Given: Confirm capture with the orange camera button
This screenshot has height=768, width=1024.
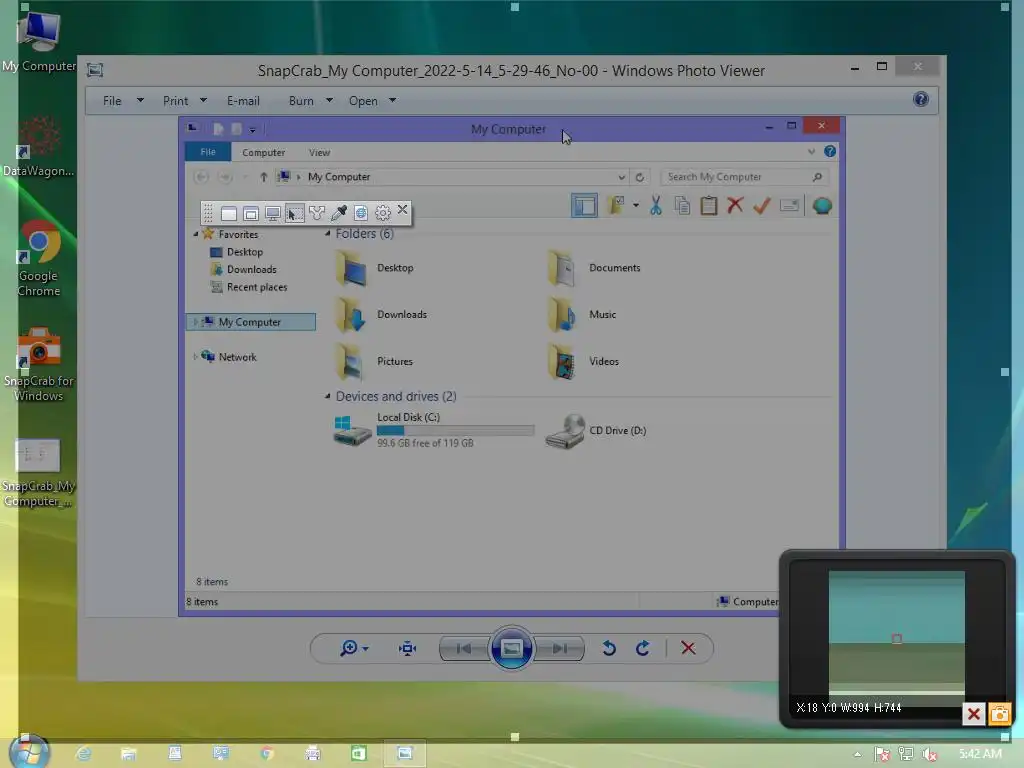Looking at the screenshot, I should 999,714.
